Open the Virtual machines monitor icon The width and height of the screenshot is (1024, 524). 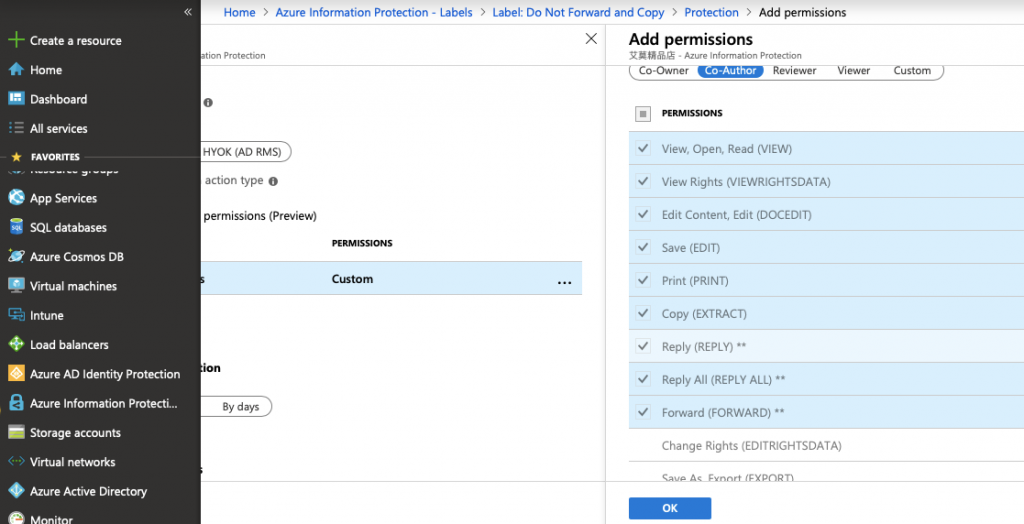[16, 286]
